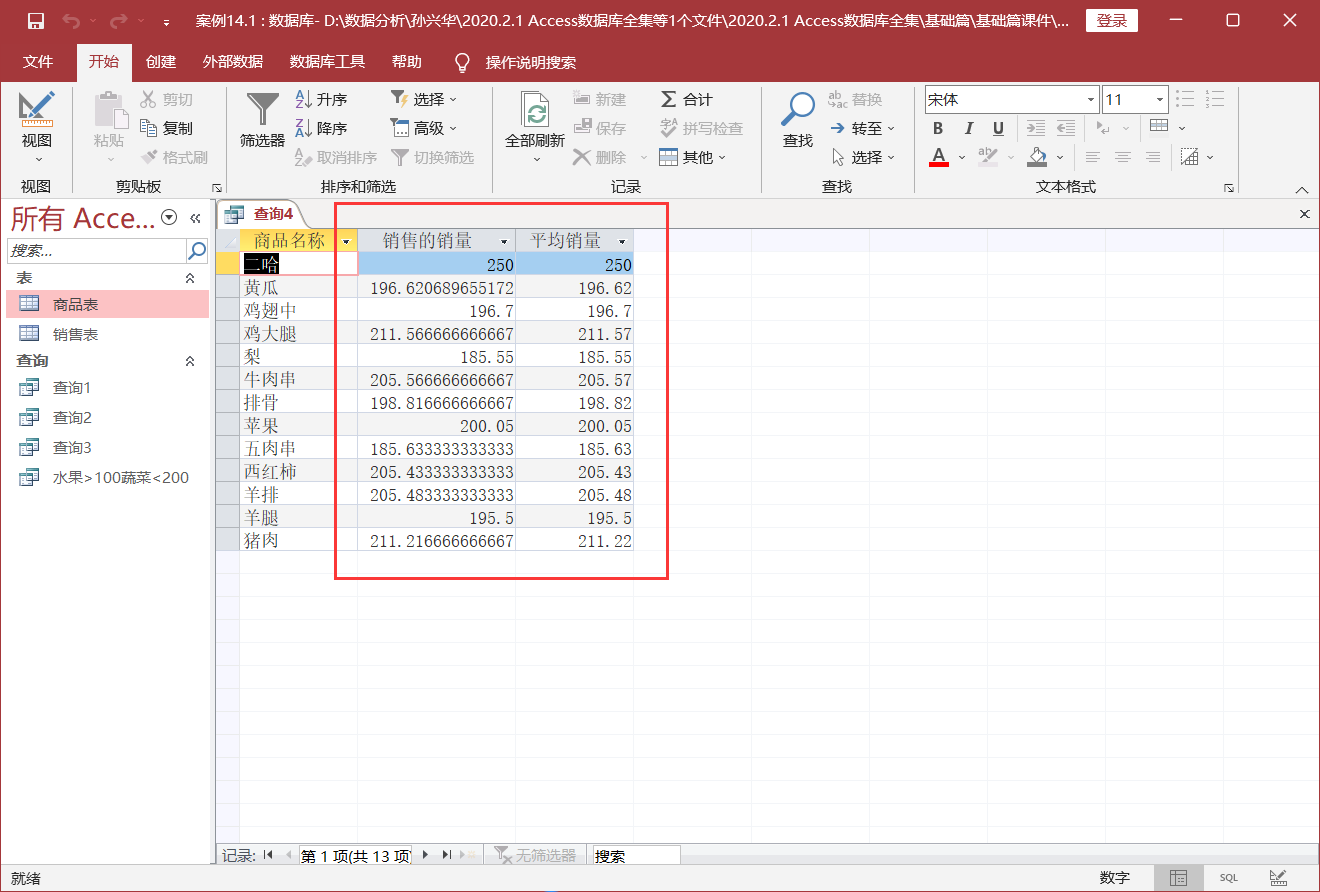Go to last record arrow
Screen dimensions: 1320x892
[x=446, y=855]
